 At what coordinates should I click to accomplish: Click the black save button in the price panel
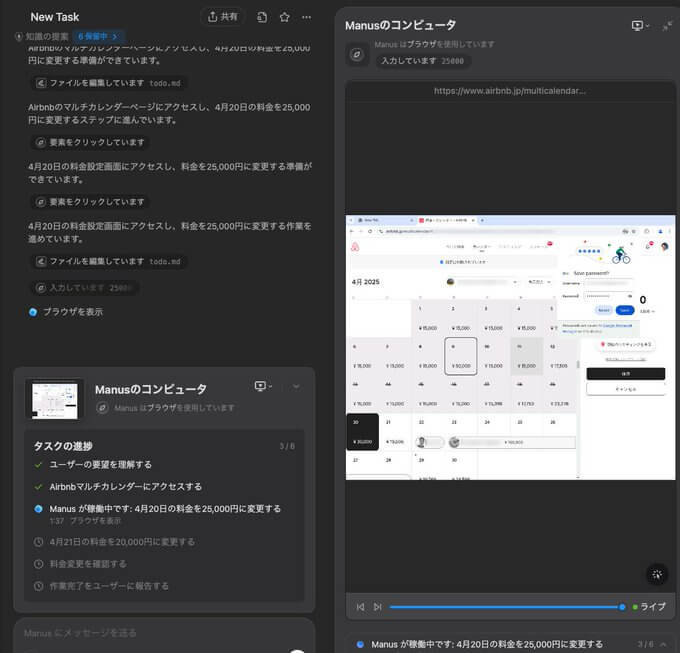[x=626, y=374]
